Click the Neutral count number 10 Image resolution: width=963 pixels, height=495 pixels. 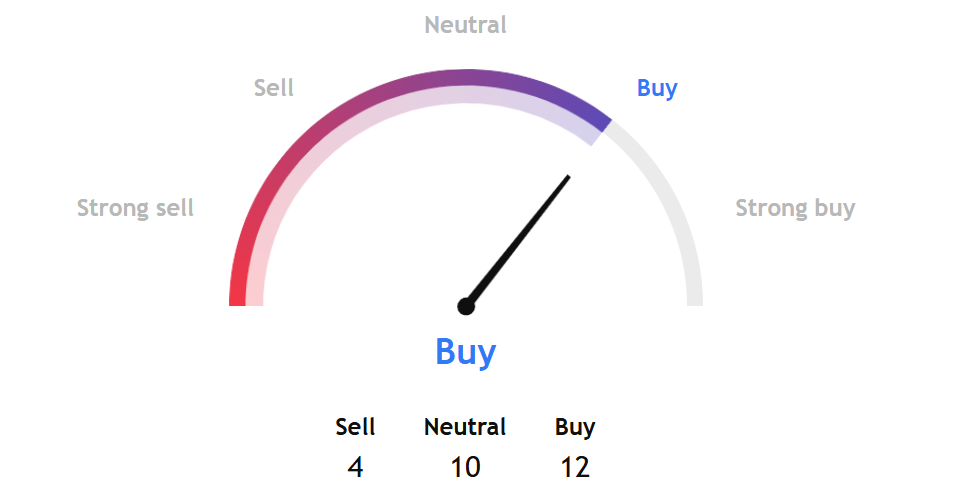[x=465, y=467]
